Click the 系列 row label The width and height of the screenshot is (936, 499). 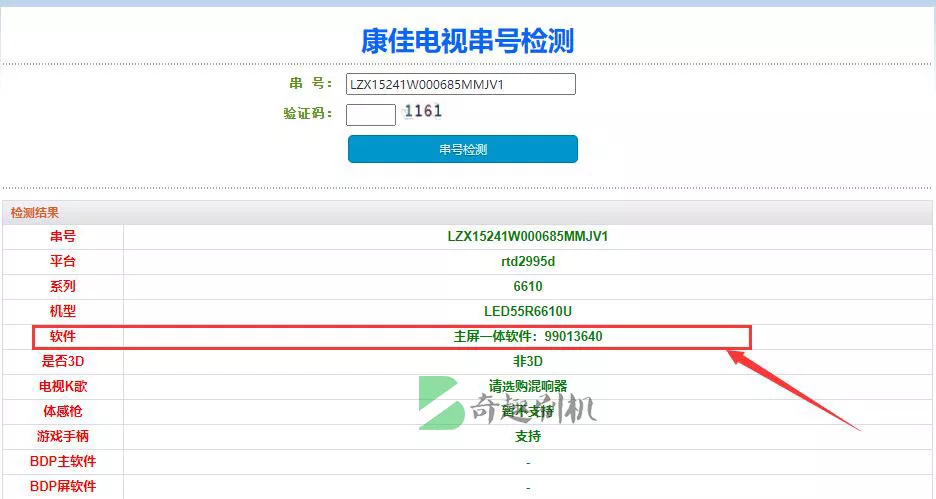click(63, 287)
